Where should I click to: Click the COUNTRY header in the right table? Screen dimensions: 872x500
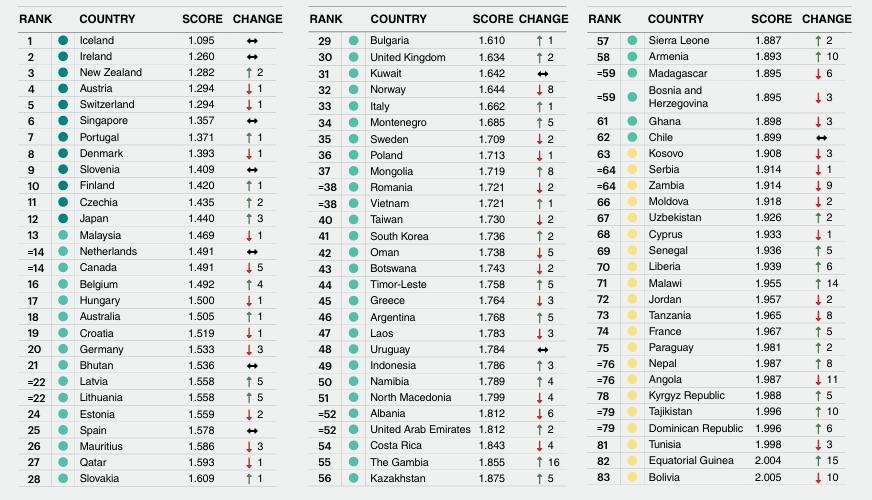click(676, 19)
